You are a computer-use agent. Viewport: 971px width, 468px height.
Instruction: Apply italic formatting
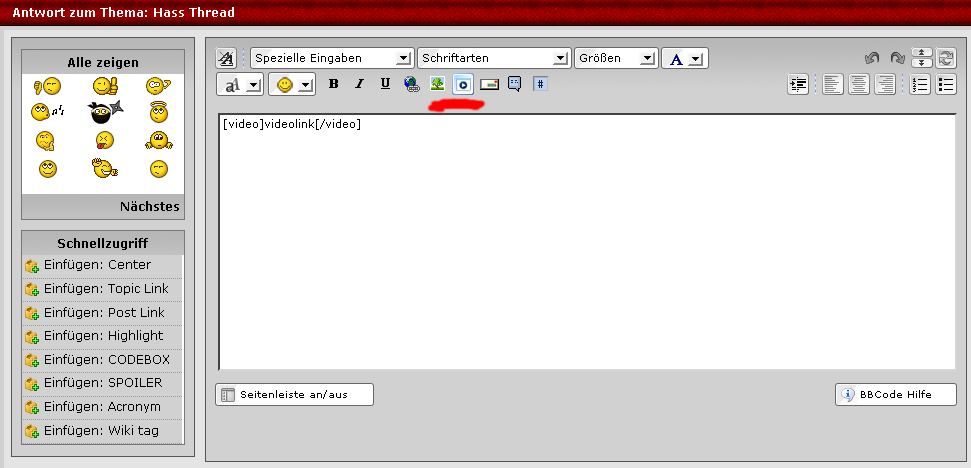pyautogui.click(x=359, y=84)
